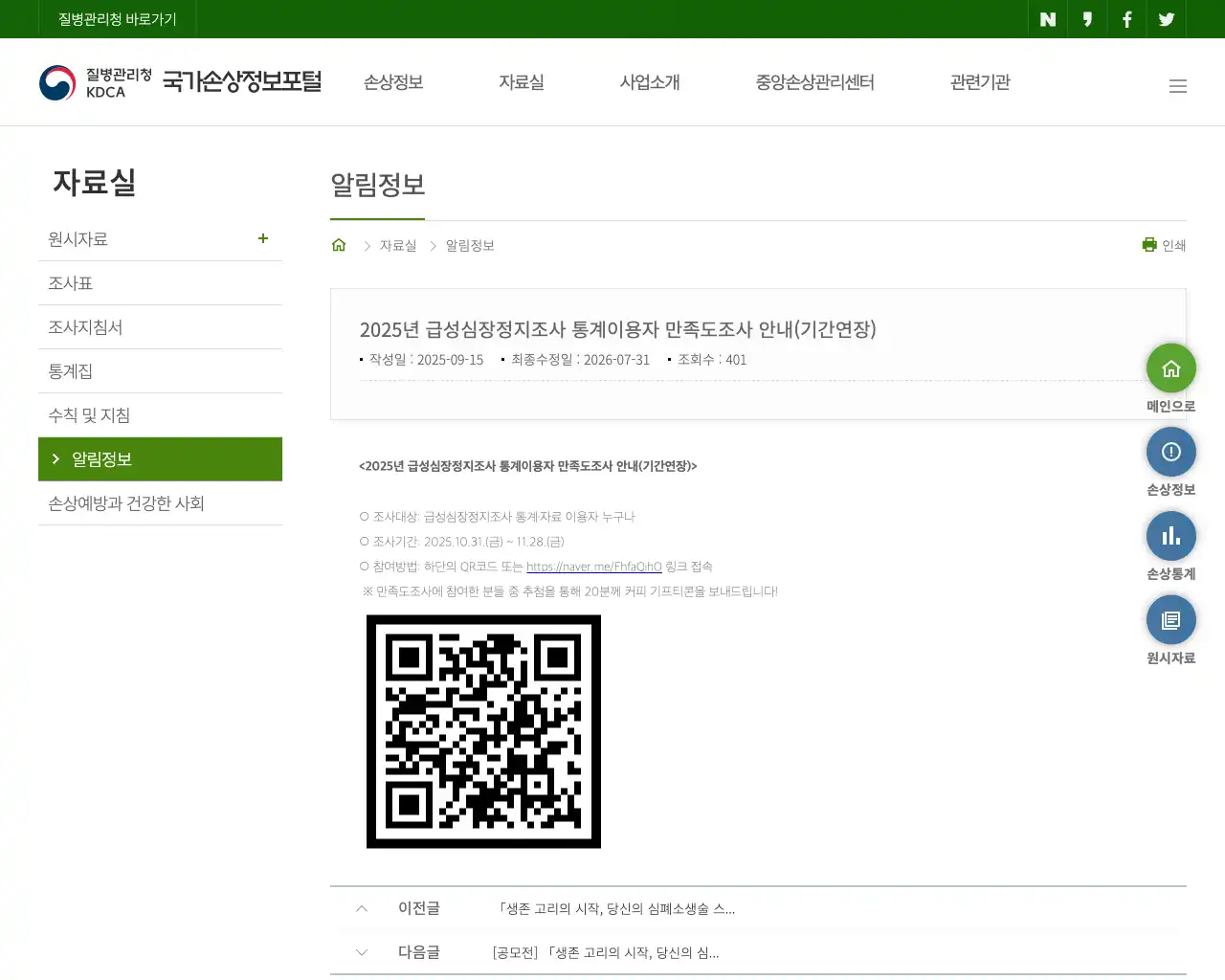Open the 중앙손상관리센터 main menu
This screenshot has height=980, width=1225.
pyautogui.click(x=815, y=82)
